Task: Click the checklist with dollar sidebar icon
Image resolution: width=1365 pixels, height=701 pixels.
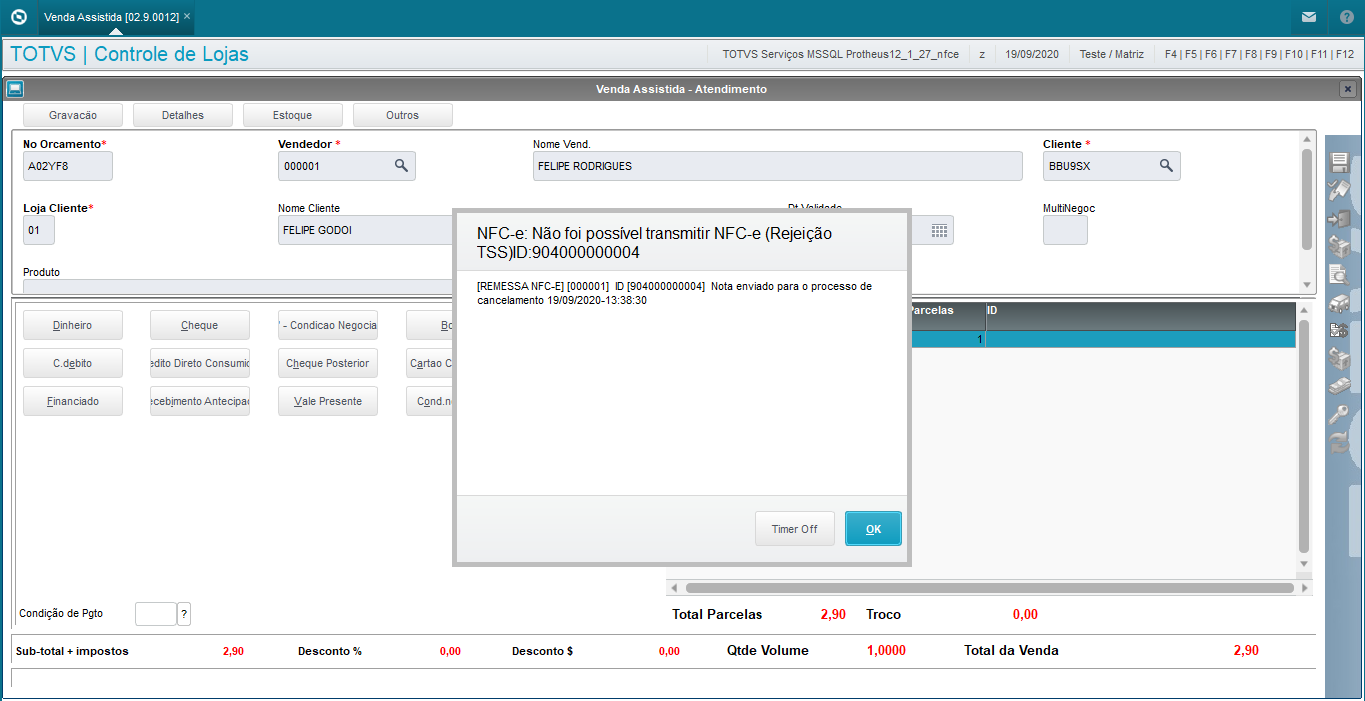Action: [1339, 330]
